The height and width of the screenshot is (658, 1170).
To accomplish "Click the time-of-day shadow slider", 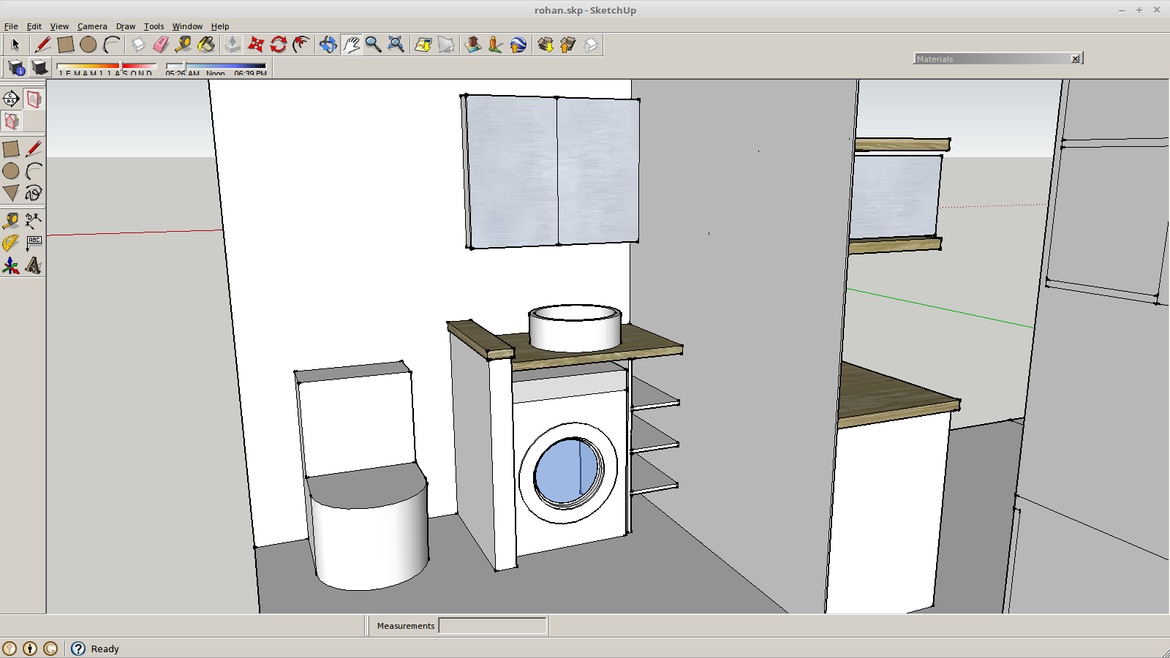I will (x=182, y=68).
